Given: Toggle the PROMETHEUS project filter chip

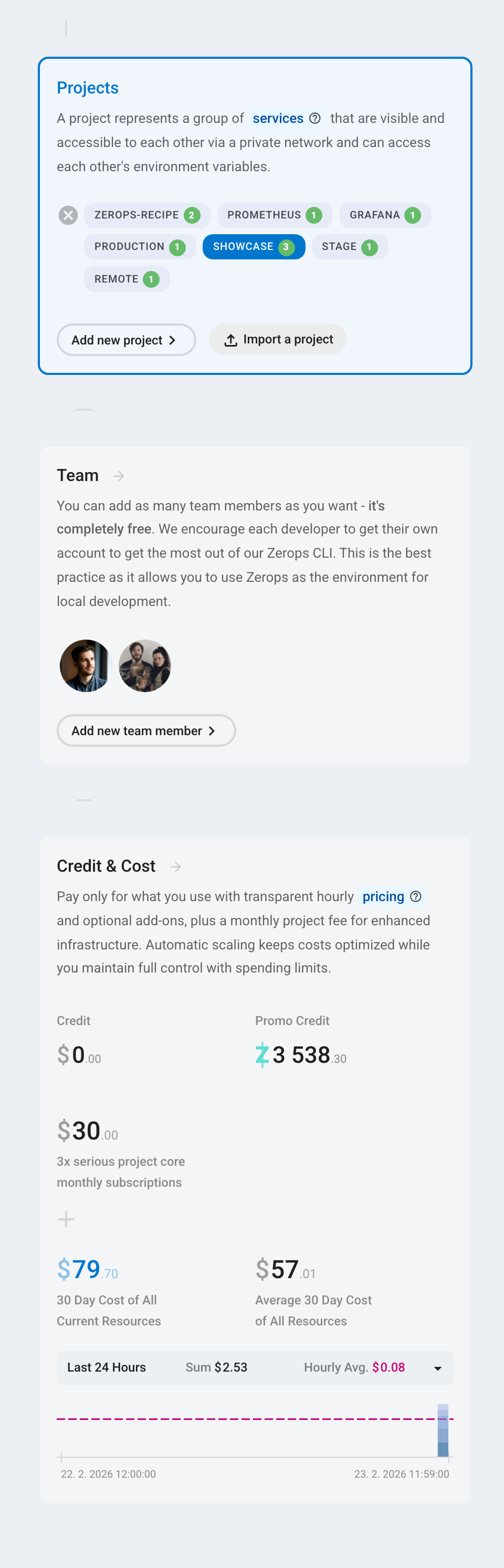Looking at the screenshot, I should [274, 215].
